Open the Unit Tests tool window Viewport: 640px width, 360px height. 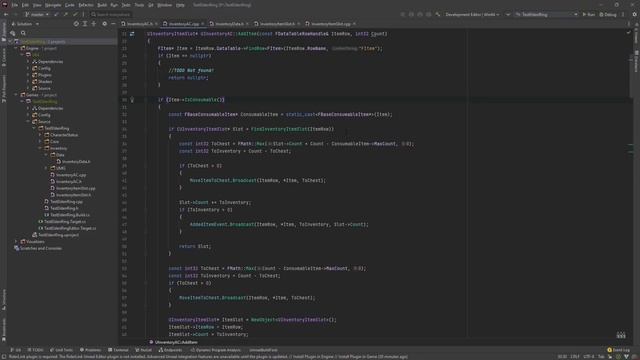coord(61,350)
